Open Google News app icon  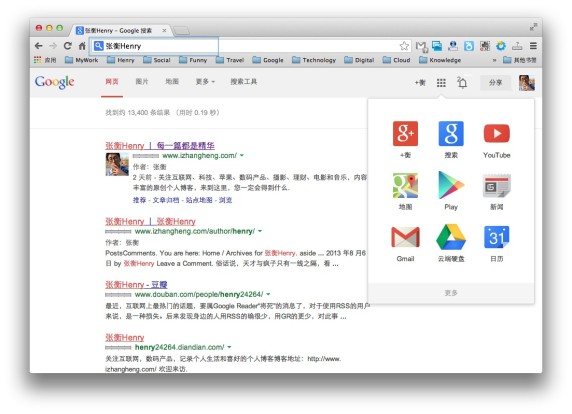point(496,186)
